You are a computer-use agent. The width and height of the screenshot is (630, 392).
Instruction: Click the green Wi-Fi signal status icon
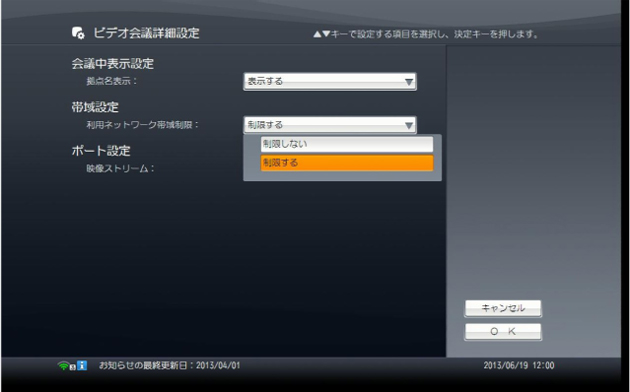(x=64, y=365)
